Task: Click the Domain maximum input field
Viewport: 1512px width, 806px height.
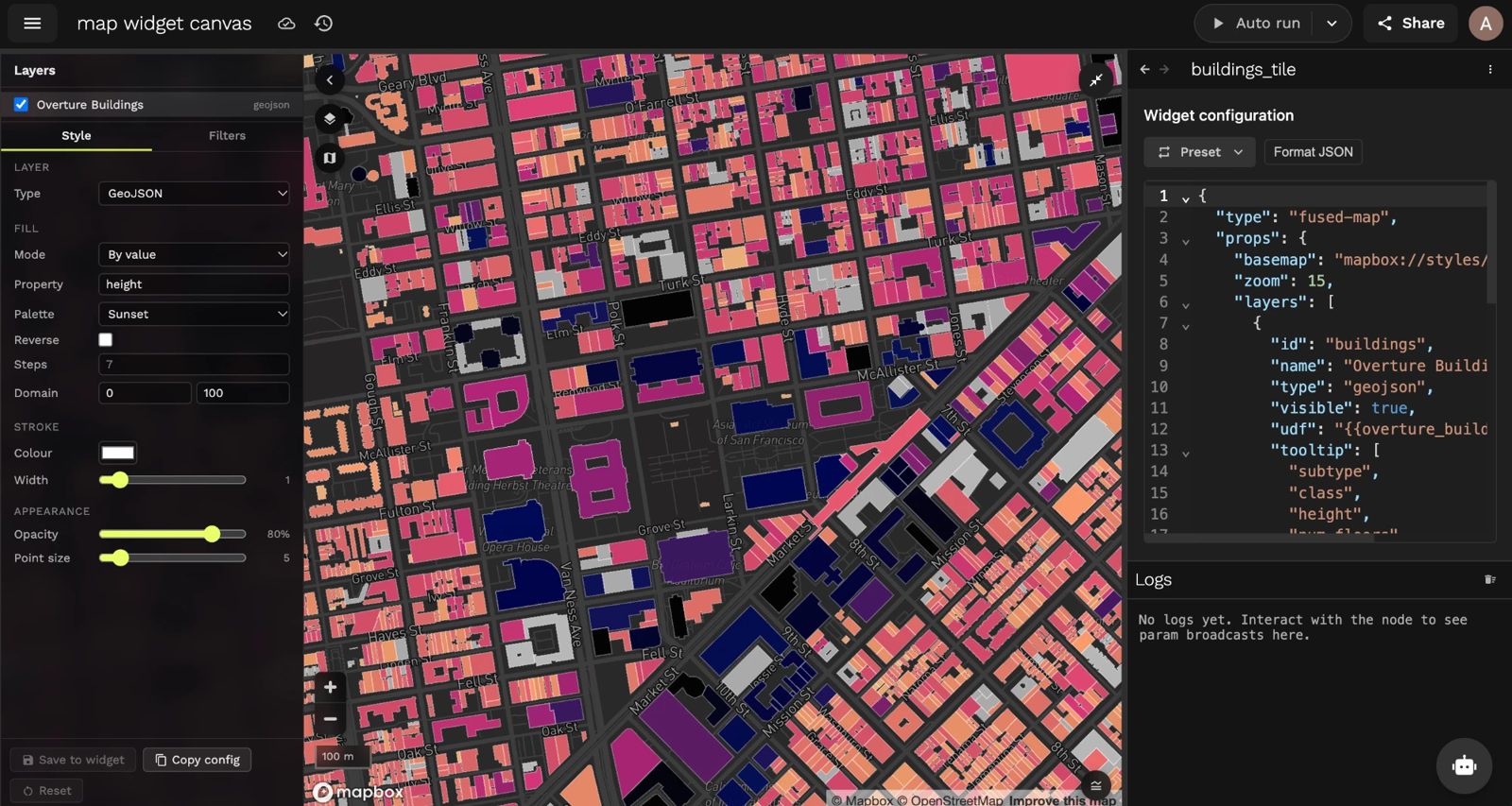Action: click(x=243, y=393)
